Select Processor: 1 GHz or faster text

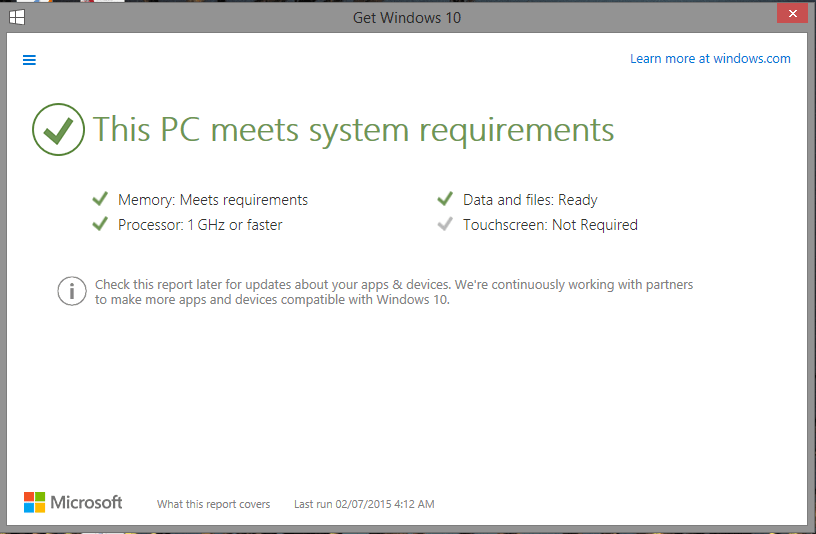pos(200,224)
